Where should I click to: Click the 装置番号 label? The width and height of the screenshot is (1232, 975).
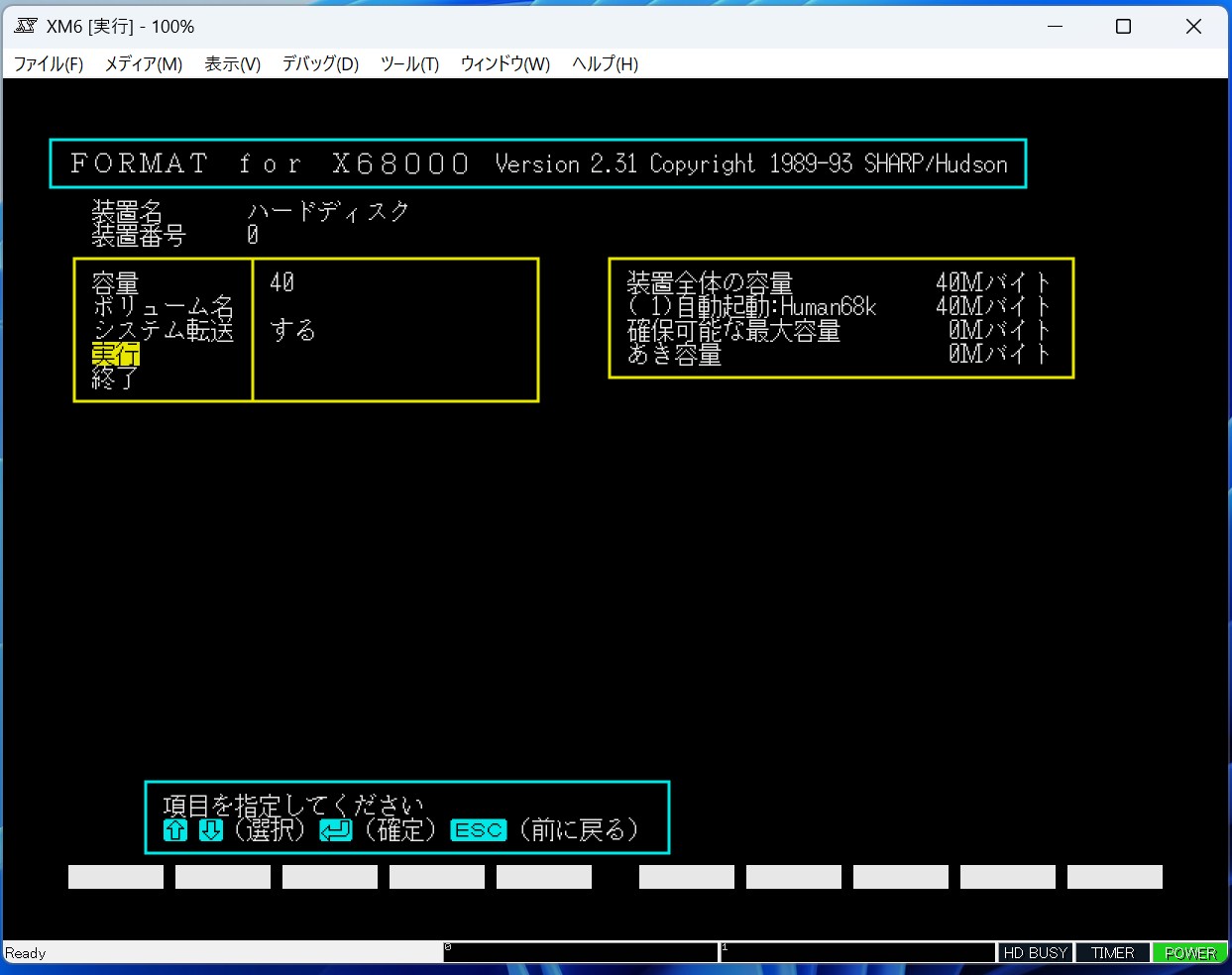coord(139,235)
